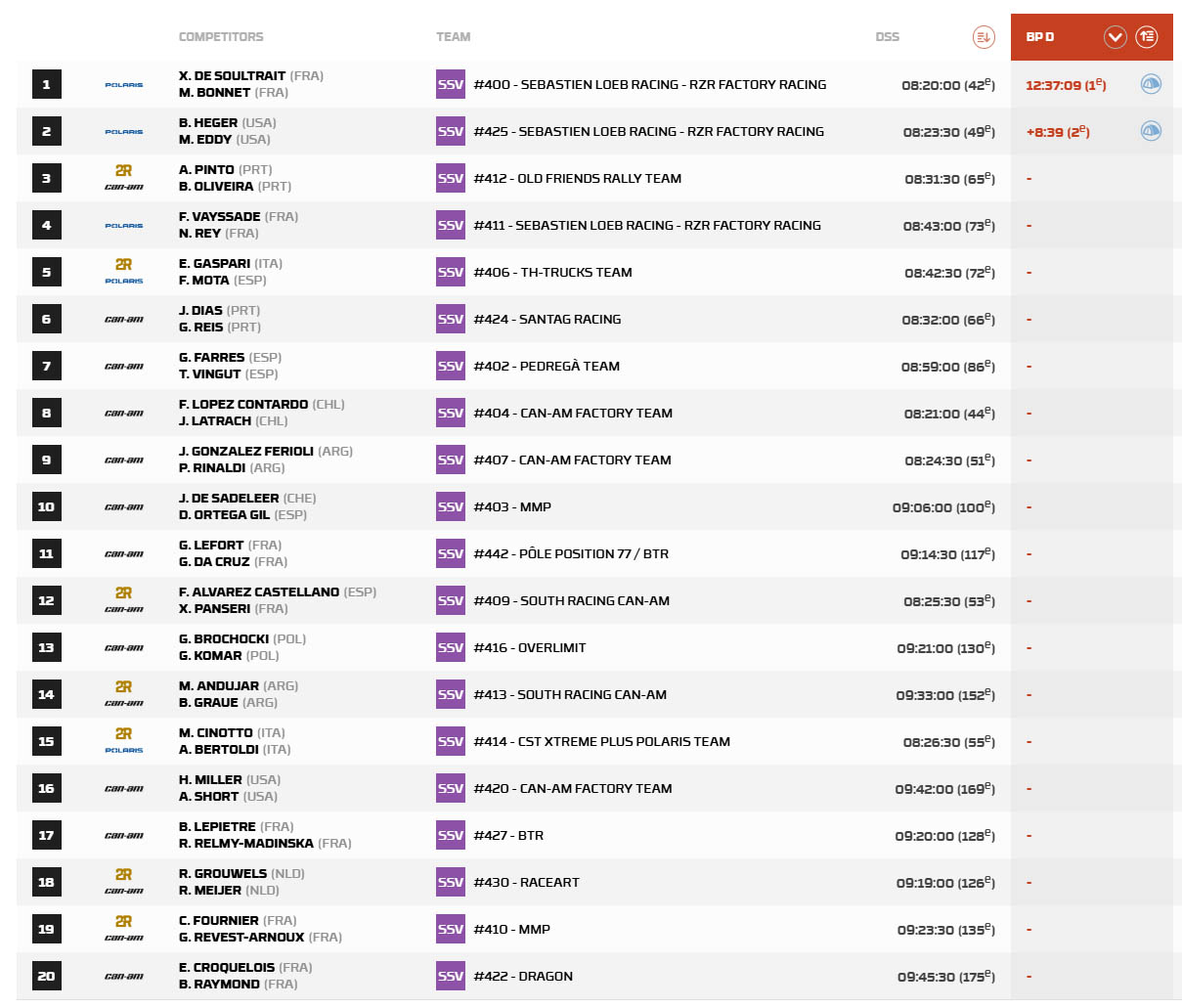Image resolution: width=1182 pixels, height=1008 pixels.
Task: Open competitor J. GONZALEZ FERIOLI
Action: (246, 452)
